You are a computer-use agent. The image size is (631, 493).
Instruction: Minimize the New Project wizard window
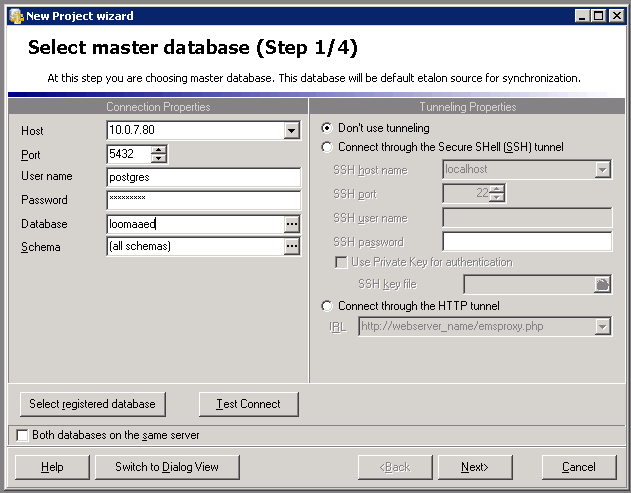pos(583,16)
